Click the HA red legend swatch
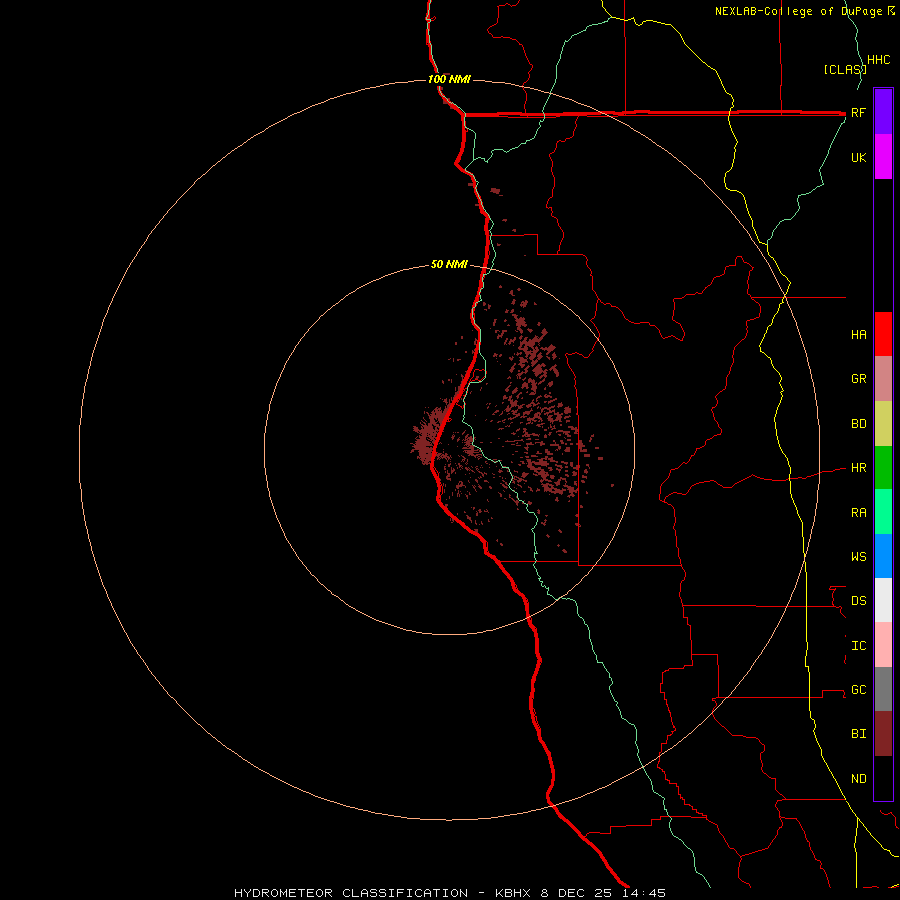The height and width of the screenshot is (900, 900). (x=883, y=334)
